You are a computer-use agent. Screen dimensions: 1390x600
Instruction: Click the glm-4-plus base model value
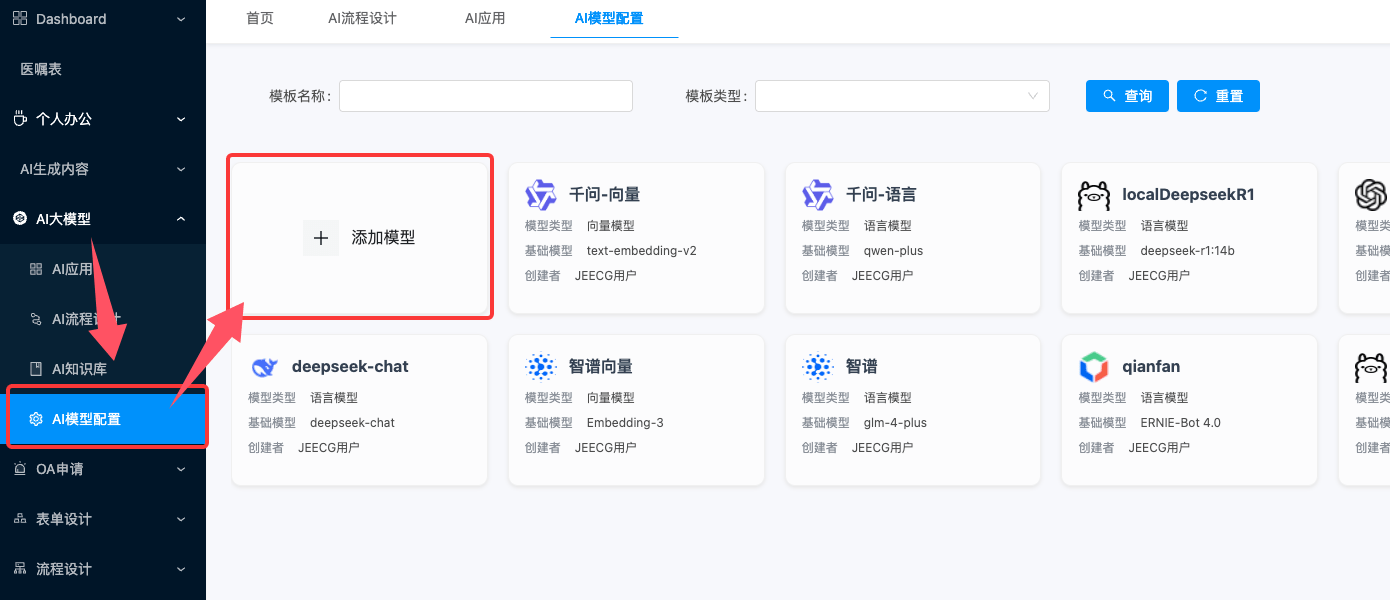pos(896,423)
